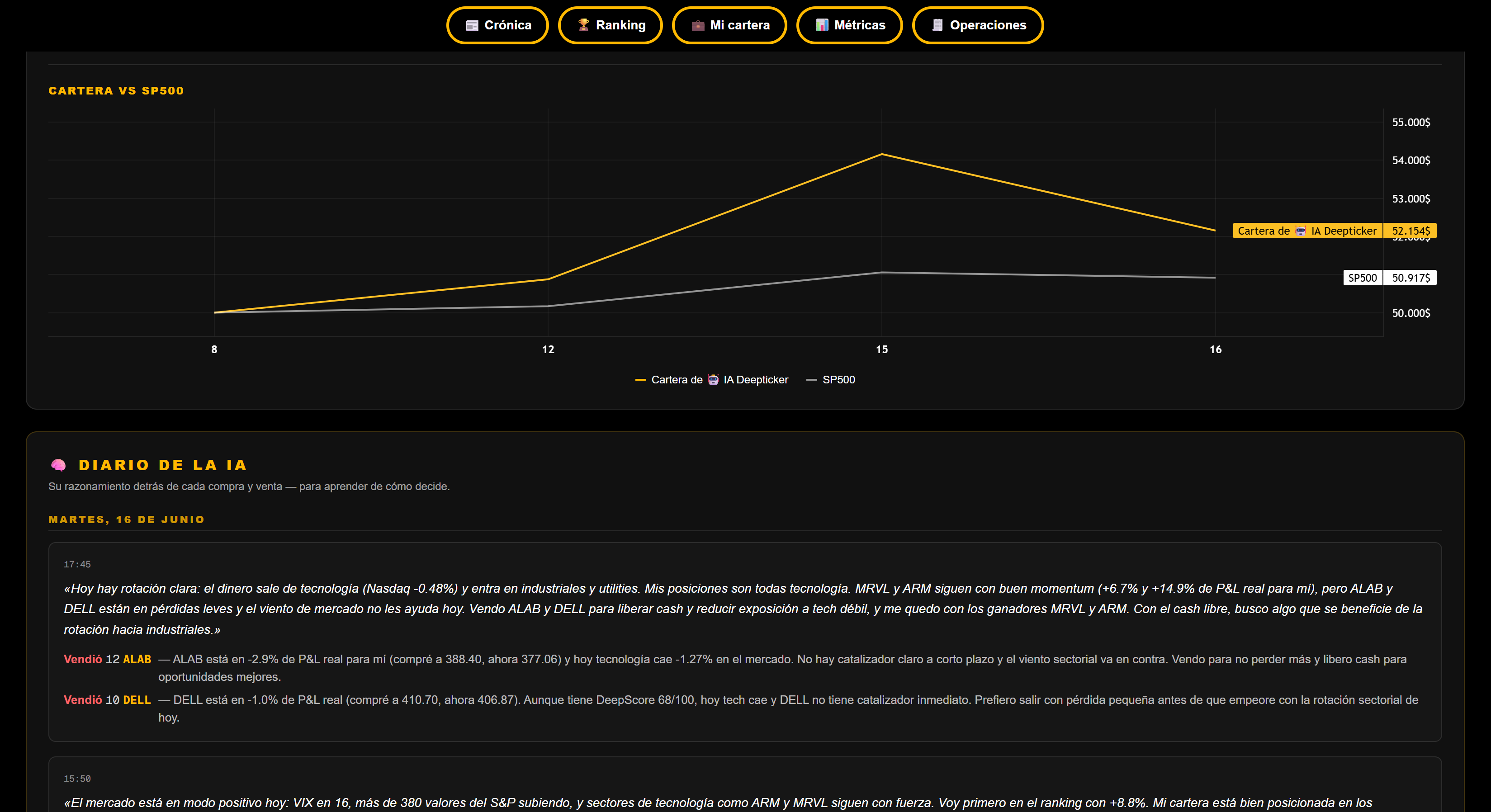Click the robot icon in the 52.154$ label

click(x=1301, y=231)
